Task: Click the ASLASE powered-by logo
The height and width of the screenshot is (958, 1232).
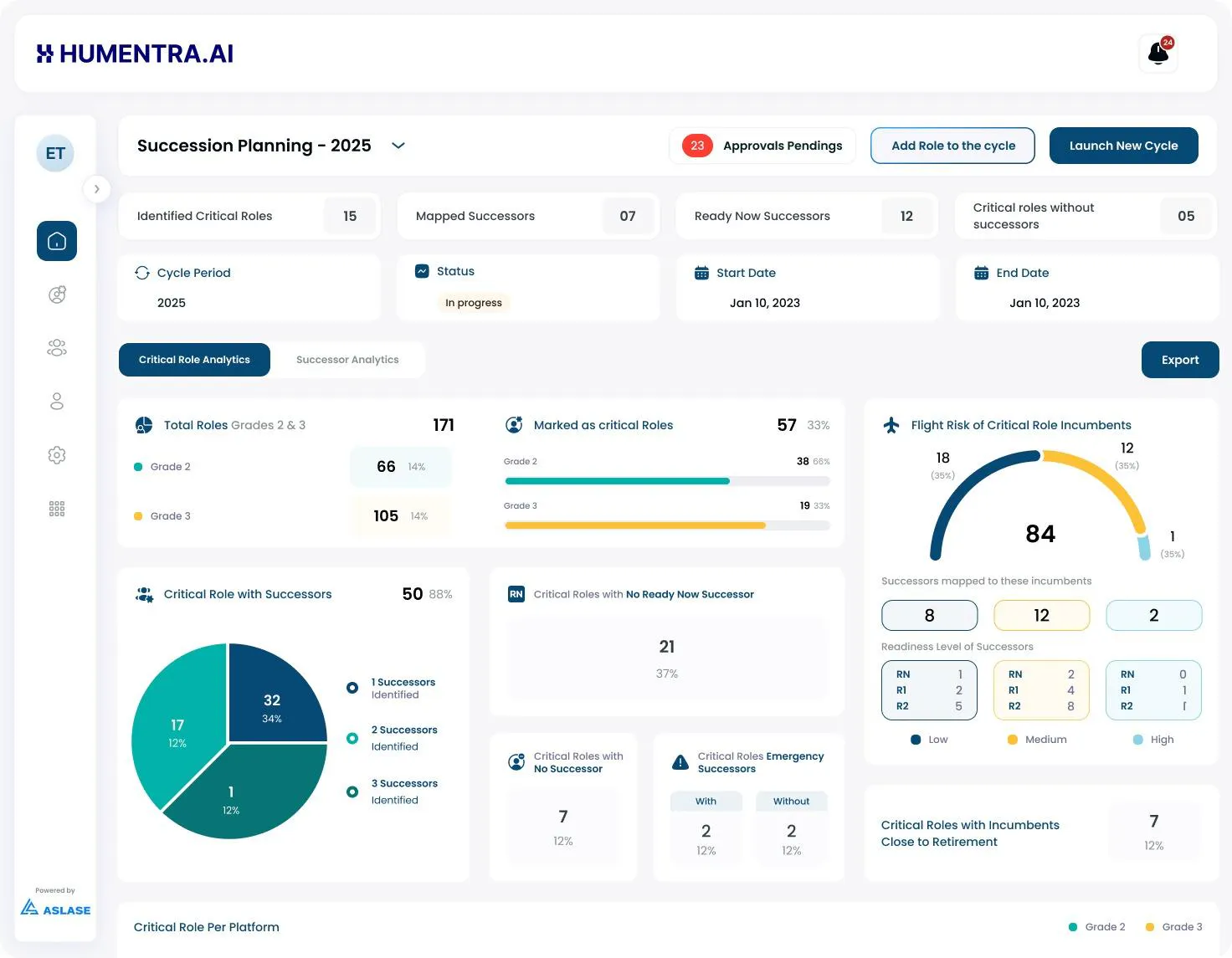Action: (x=55, y=907)
